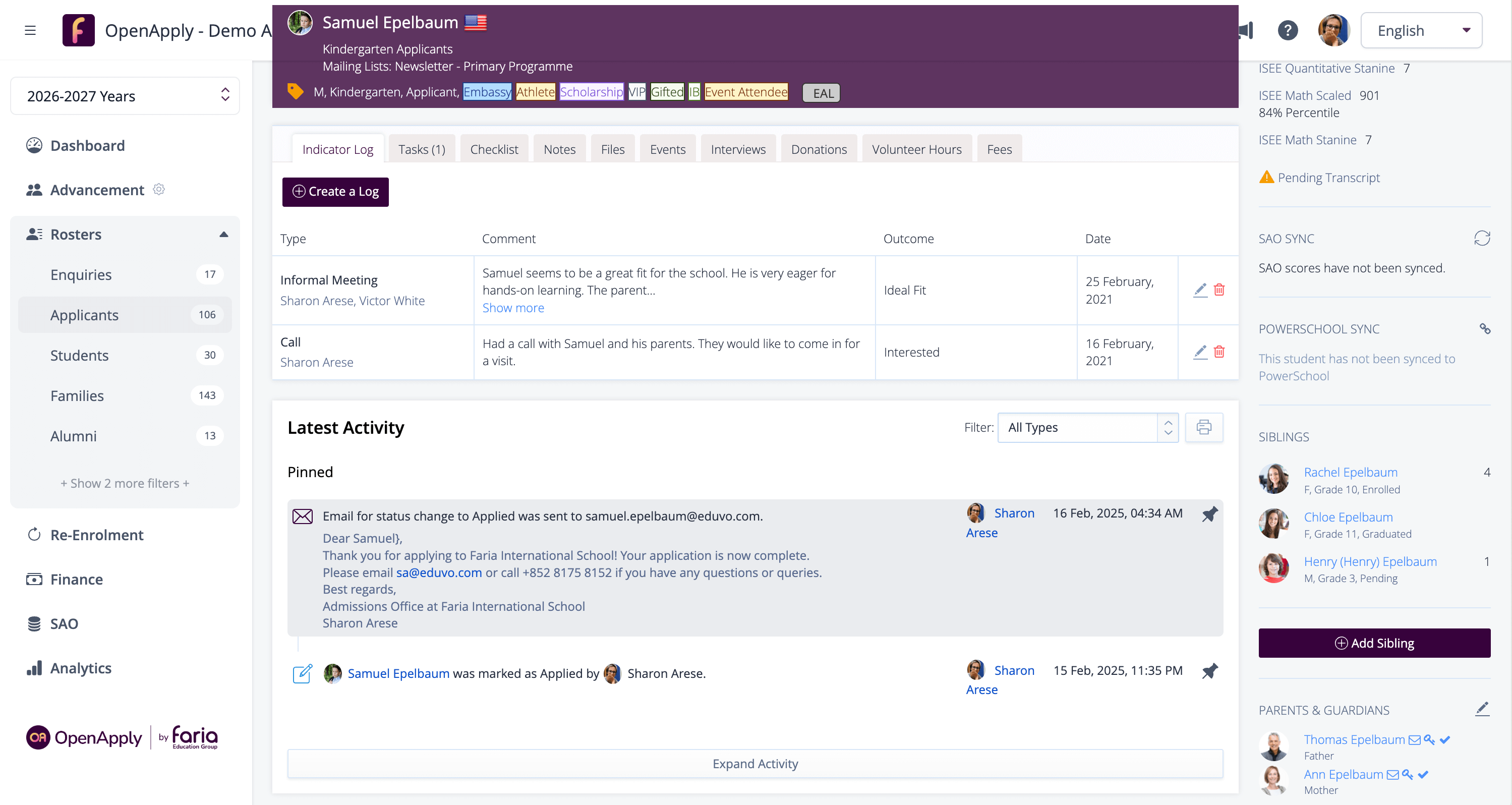Switch to the Checklist tab
The image size is (1512, 805).
click(494, 149)
